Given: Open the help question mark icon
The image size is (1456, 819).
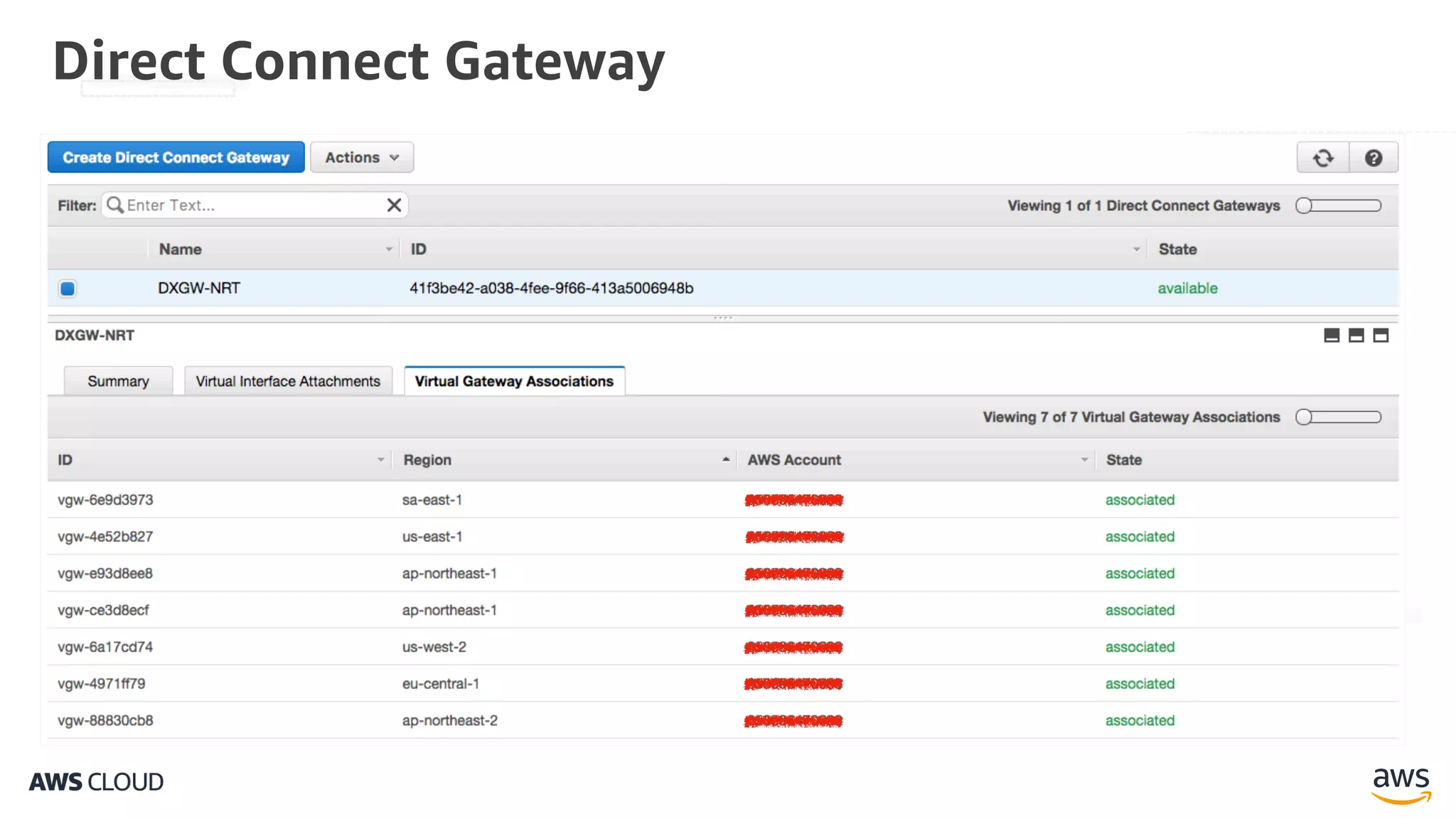Looking at the screenshot, I should coord(1374,158).
